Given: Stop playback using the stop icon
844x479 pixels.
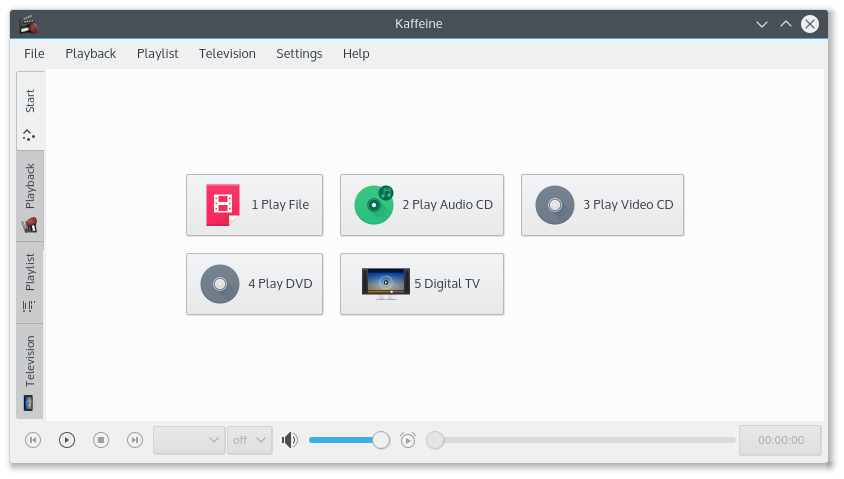Looking at the screenshot, I should point(101,440).
